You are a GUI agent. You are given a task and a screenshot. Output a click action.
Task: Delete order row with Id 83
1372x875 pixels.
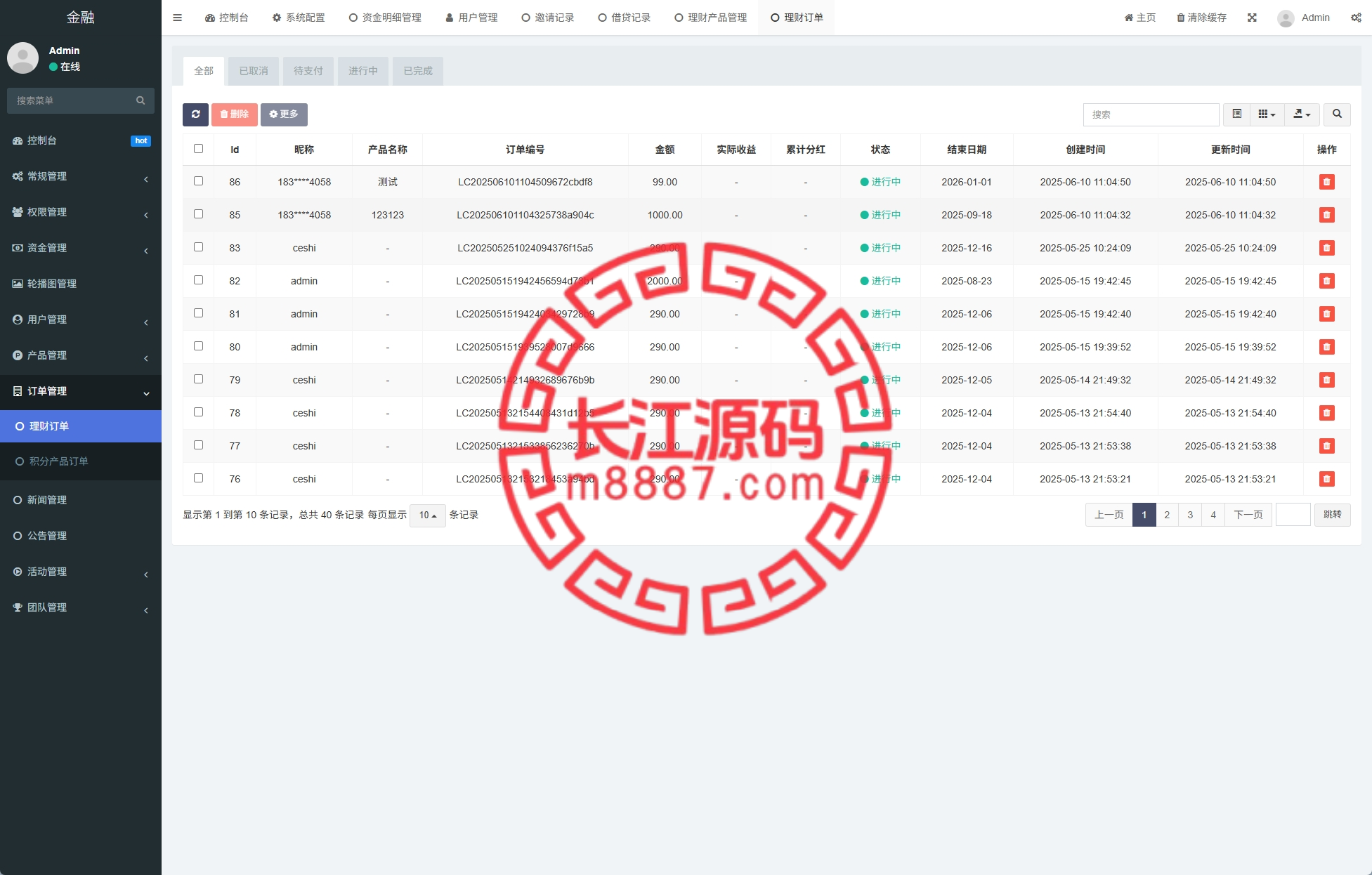[x=1326, y=248]
